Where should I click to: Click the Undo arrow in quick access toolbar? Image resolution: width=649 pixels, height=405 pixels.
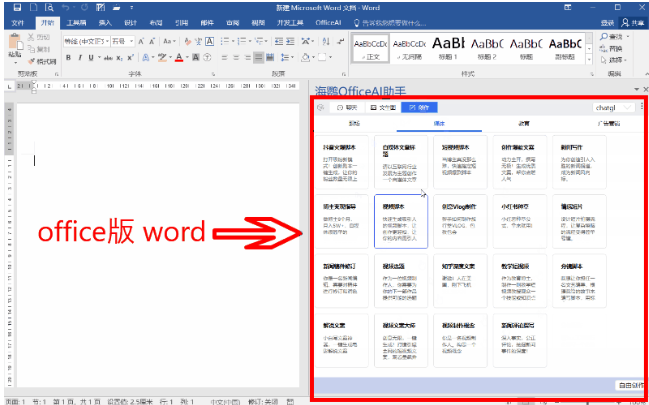[65, 7]
